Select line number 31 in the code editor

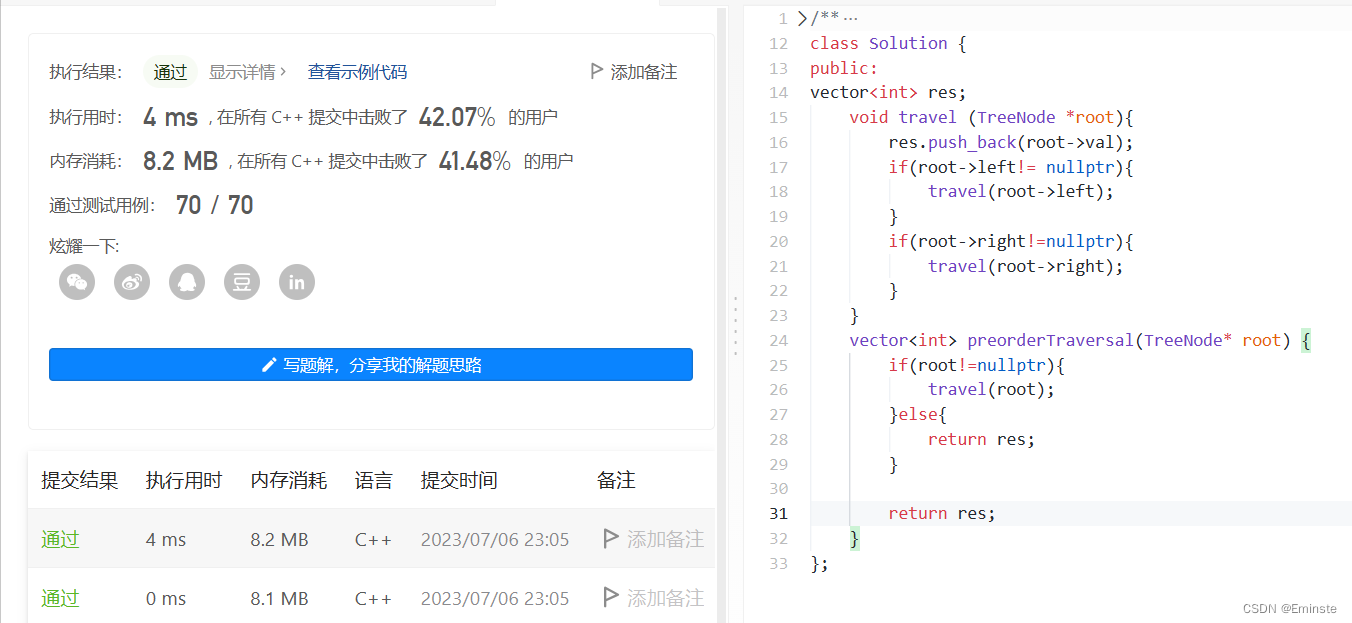pos(778,513)
